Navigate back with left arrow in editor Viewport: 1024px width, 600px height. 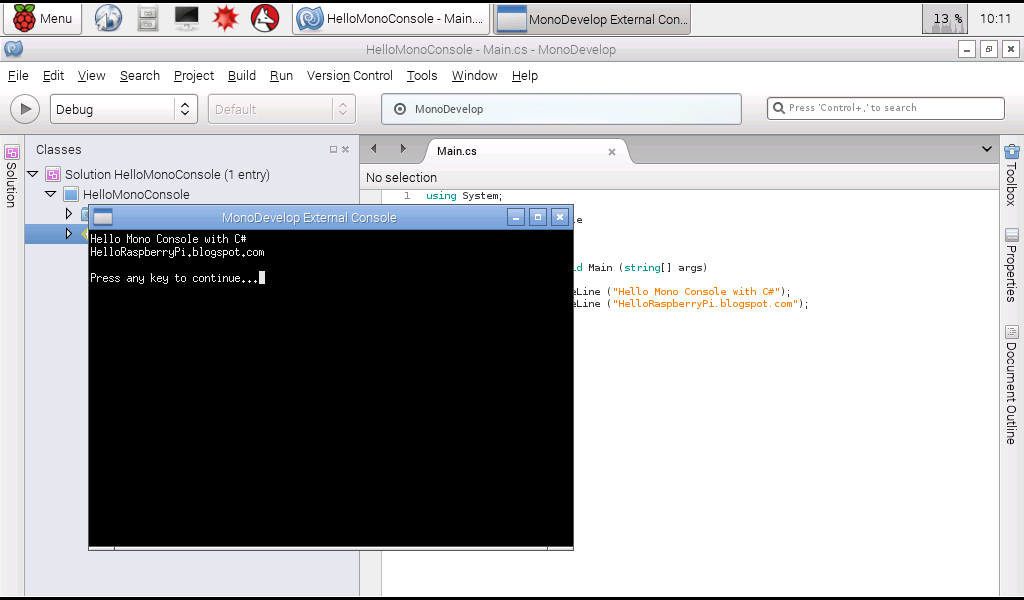[374, 149]
